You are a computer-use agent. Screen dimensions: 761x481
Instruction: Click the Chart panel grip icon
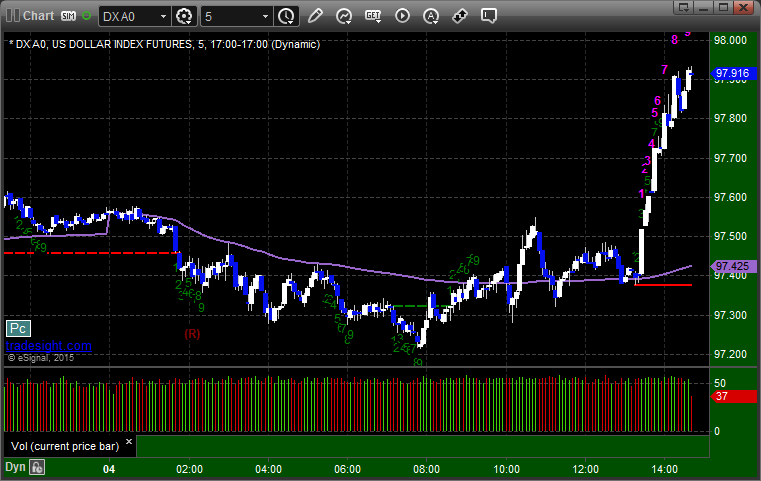click(x=12, y=16)
